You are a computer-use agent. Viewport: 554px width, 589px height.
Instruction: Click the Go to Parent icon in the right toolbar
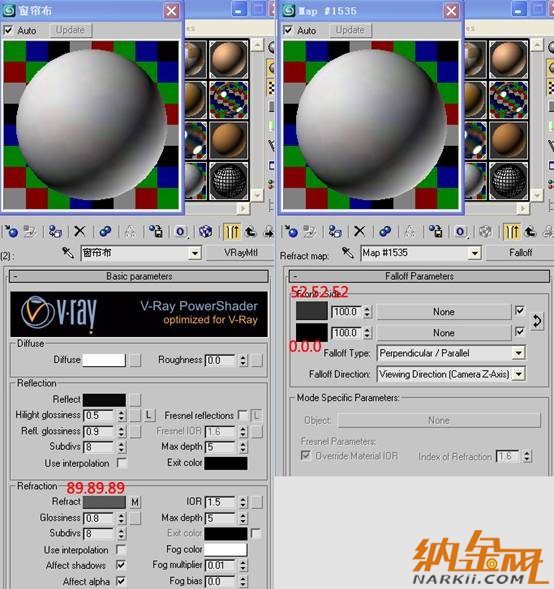[530, 231]
